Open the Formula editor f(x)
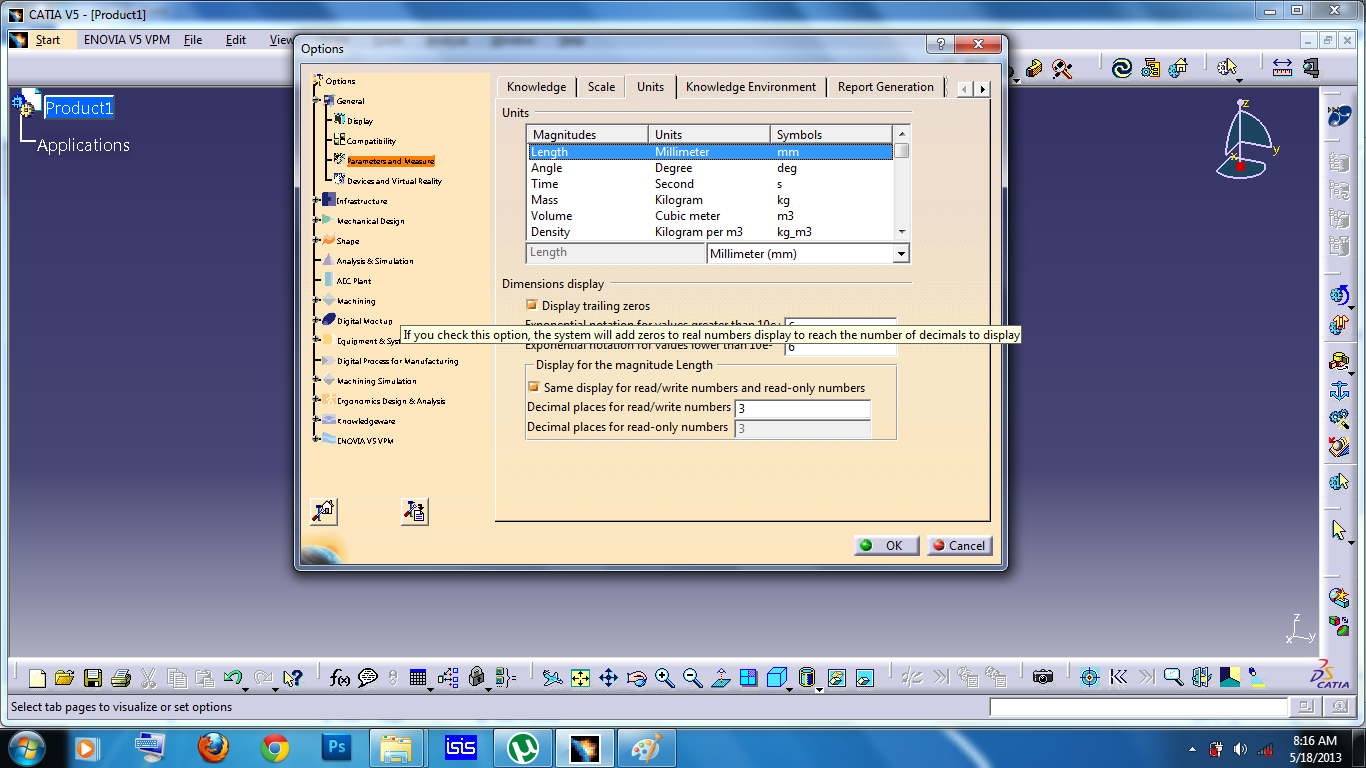Screen dimensions: 1366x768 [x=338, y=677]
